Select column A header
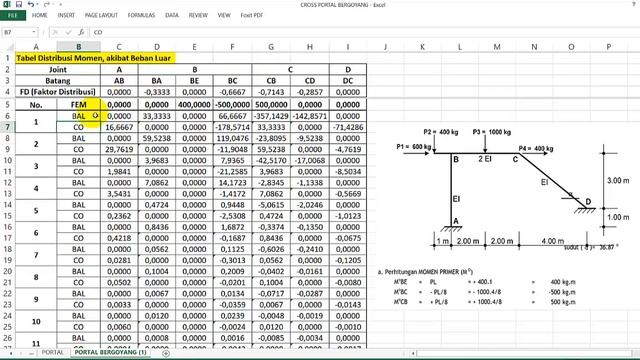 [36, 47]
